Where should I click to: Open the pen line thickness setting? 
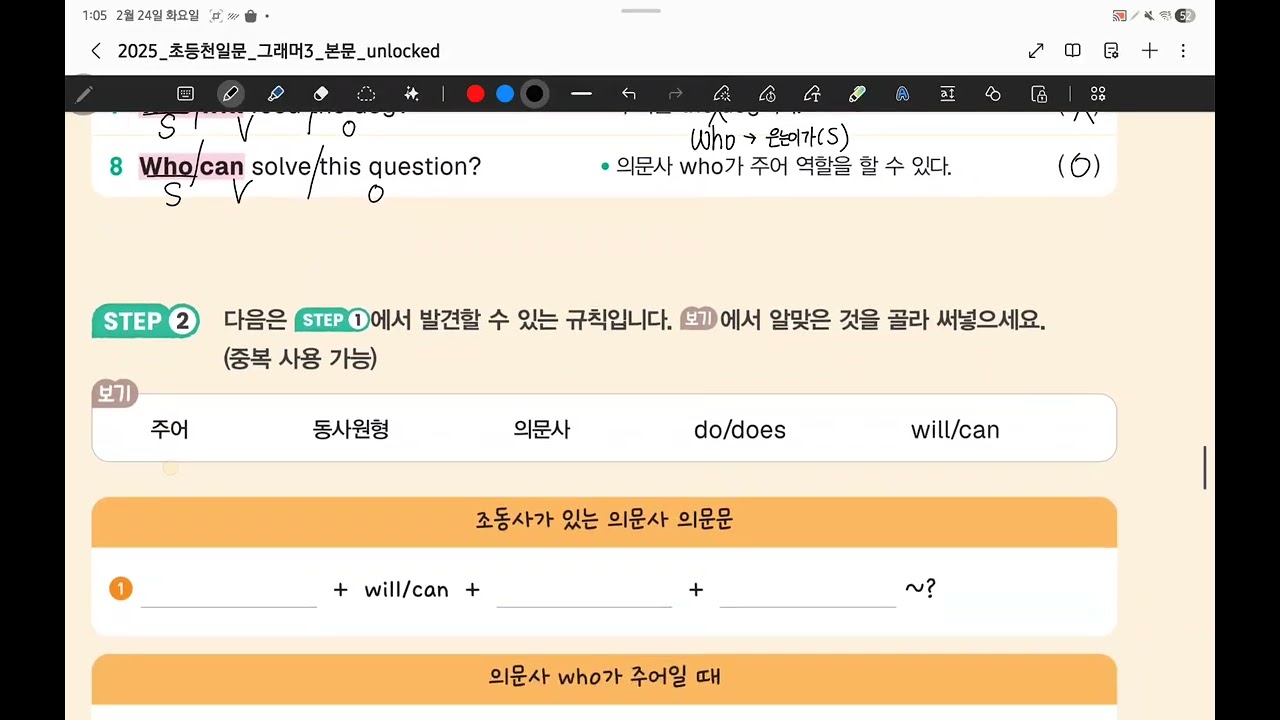pyautogui.click(x=581, y=94)
